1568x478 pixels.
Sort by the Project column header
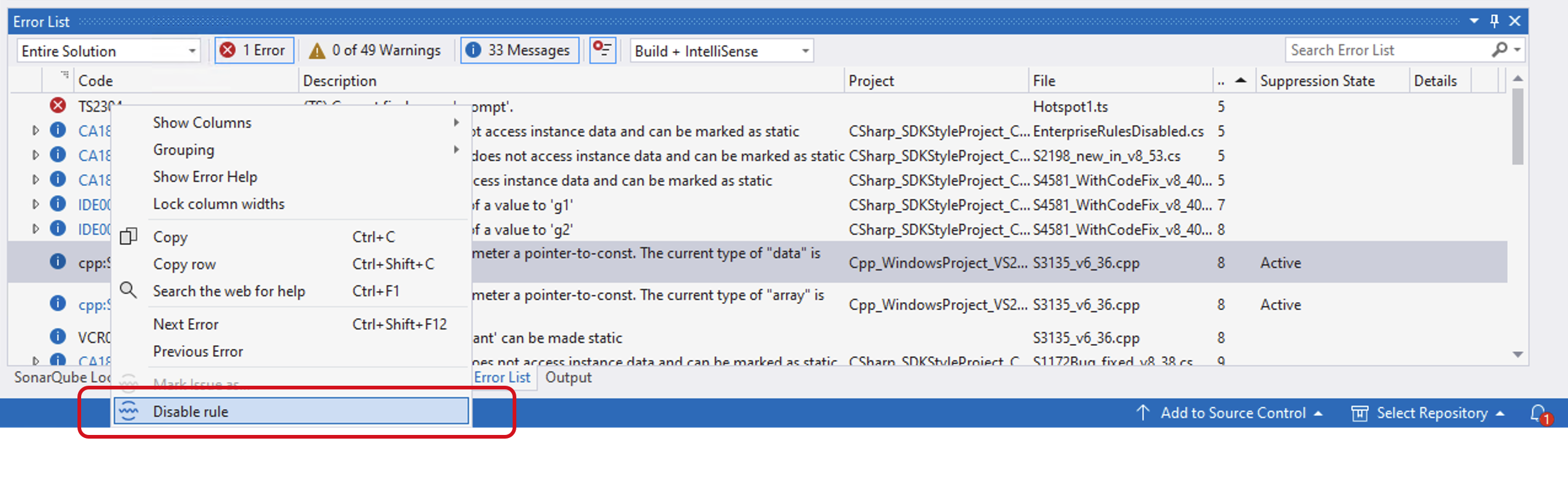click(x=936, y=81)
